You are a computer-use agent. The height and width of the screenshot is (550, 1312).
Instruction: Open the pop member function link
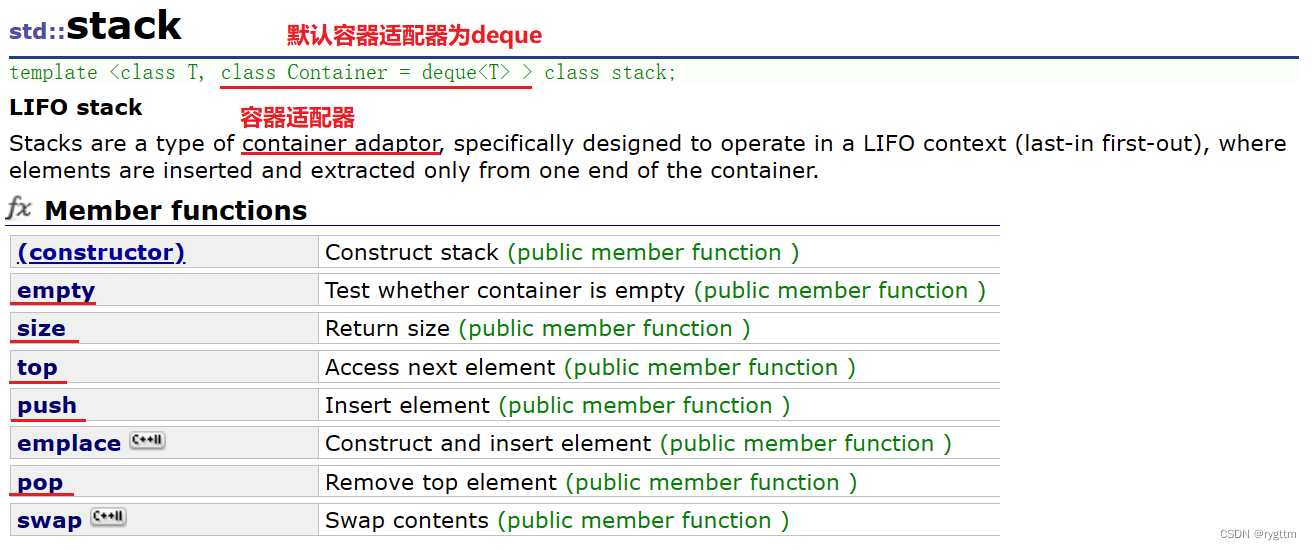[x=40, y=483]
